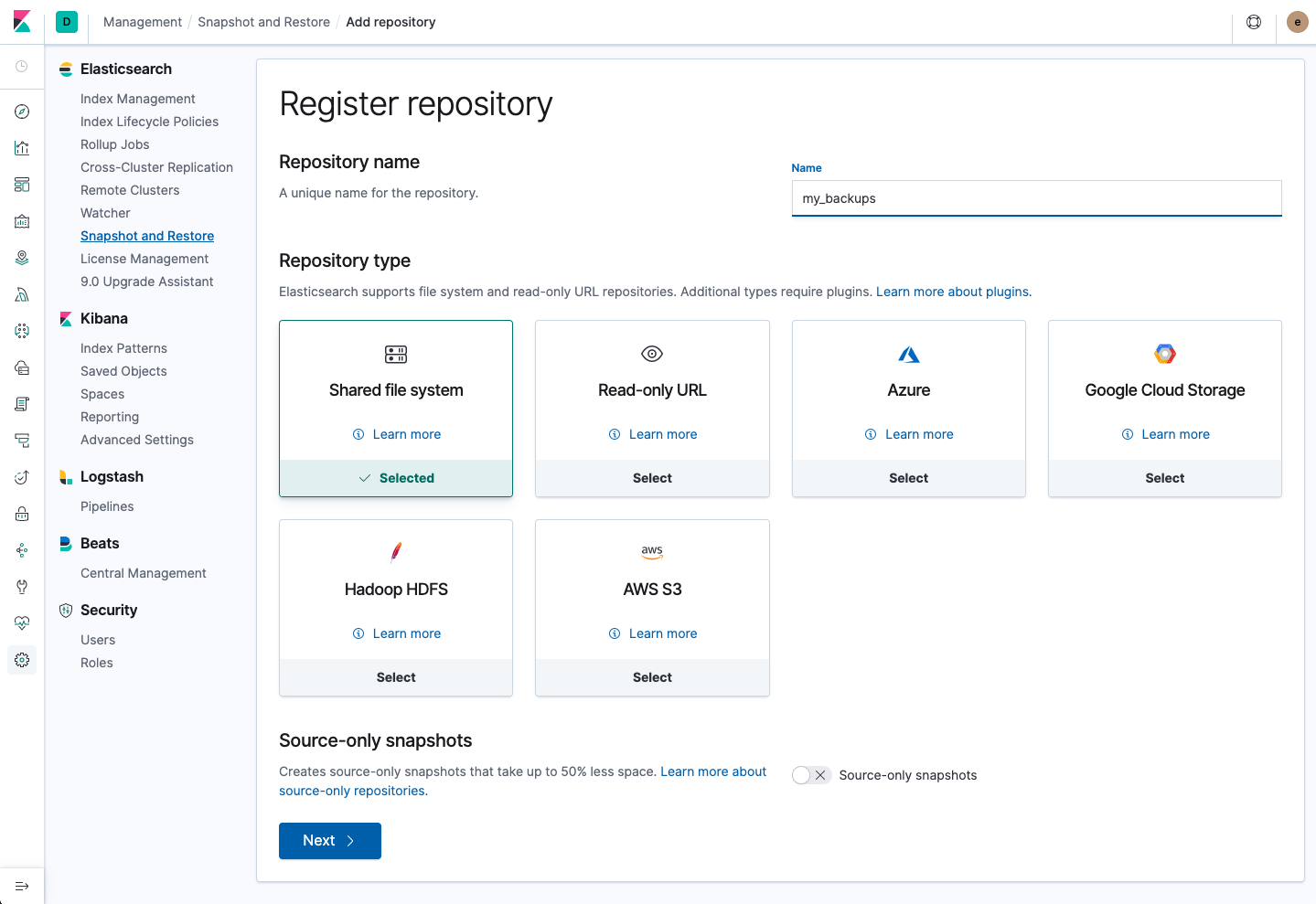The image size is (1316, 904).
Task: Open the Dev Tools wrench icon
Action: (x=22, y=586)
